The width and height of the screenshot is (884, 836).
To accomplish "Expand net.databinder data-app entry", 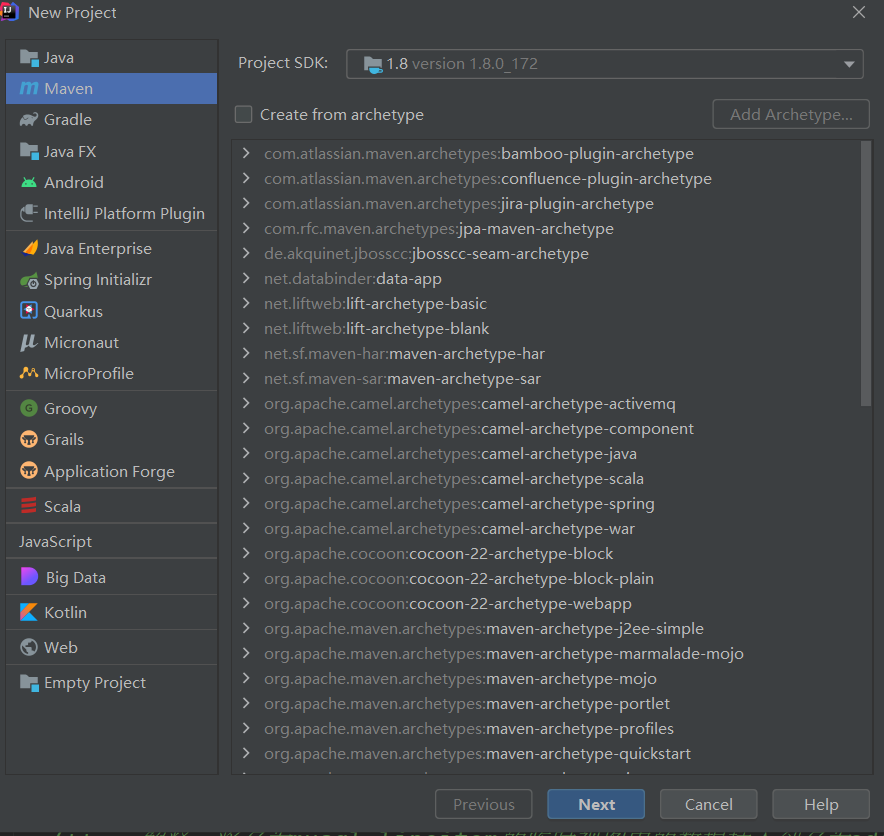I will click(x=246, y=278).
